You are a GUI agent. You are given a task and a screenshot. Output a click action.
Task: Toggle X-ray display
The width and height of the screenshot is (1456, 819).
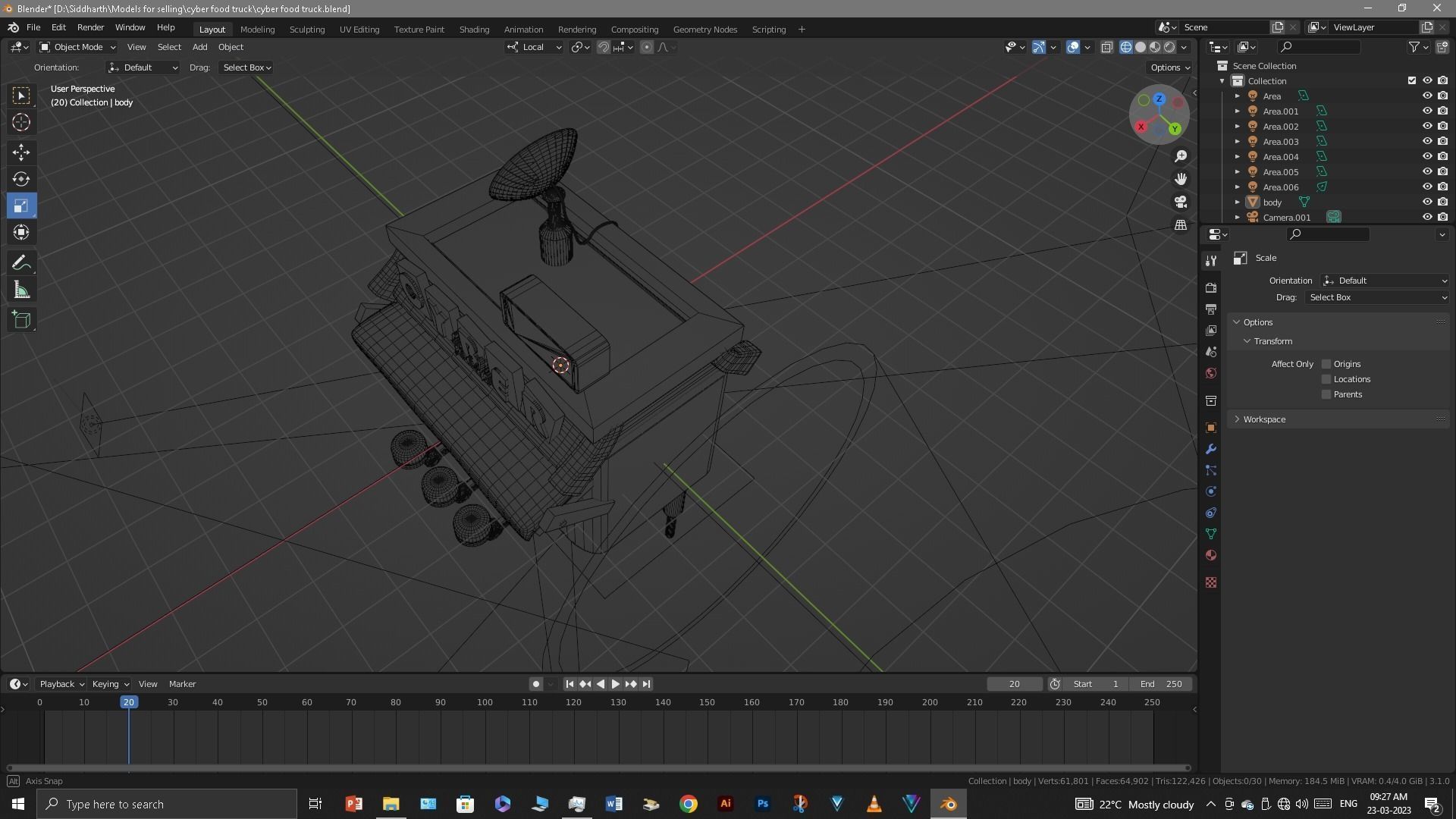[1106, 47]
